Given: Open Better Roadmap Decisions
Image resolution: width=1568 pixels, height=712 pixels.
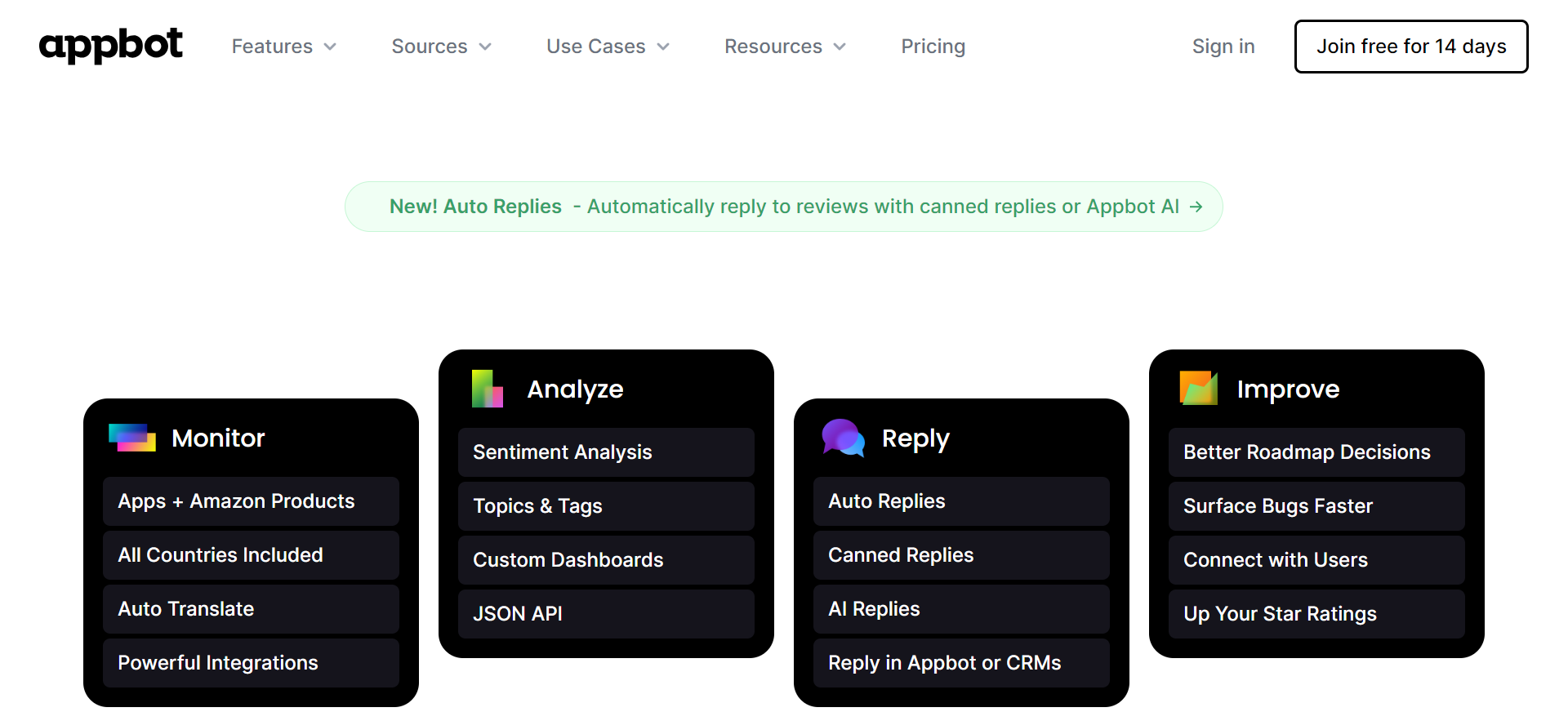Looking at the screenshot, I should (1316, 452).
